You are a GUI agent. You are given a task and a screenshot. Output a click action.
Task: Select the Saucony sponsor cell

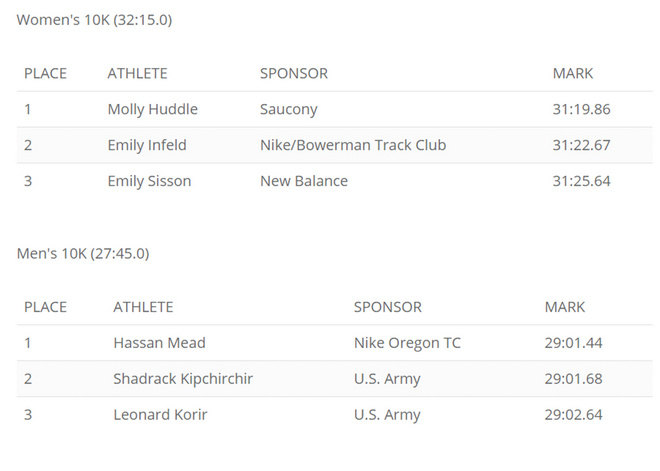288,110
